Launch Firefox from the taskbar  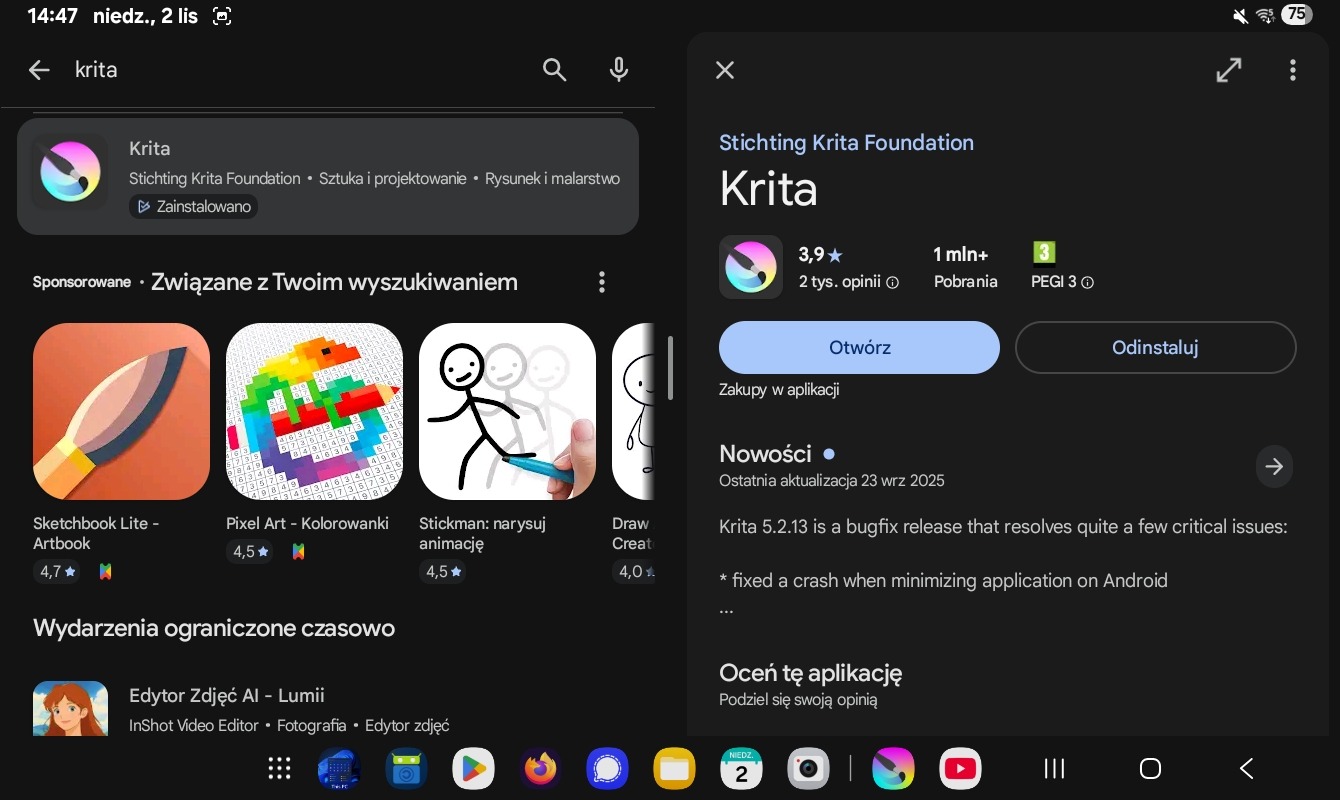(541, 768)
